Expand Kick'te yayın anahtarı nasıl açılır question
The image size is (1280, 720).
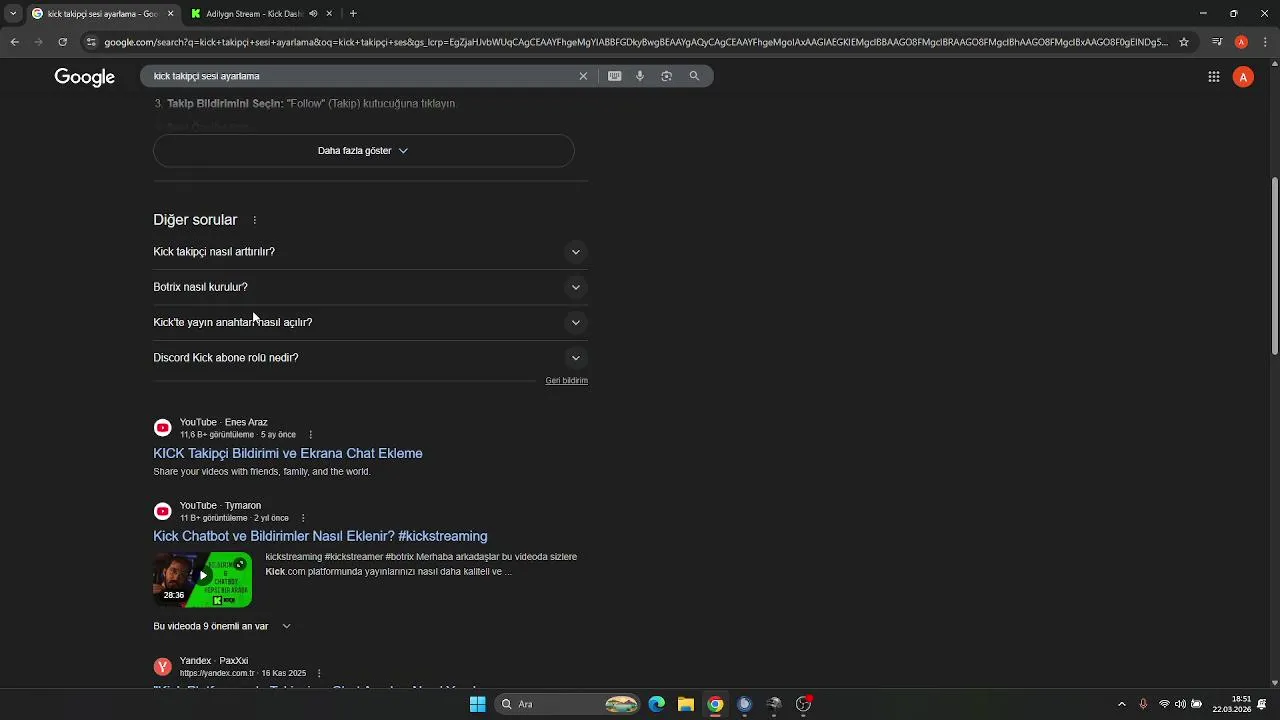click(x=370, y=322)
